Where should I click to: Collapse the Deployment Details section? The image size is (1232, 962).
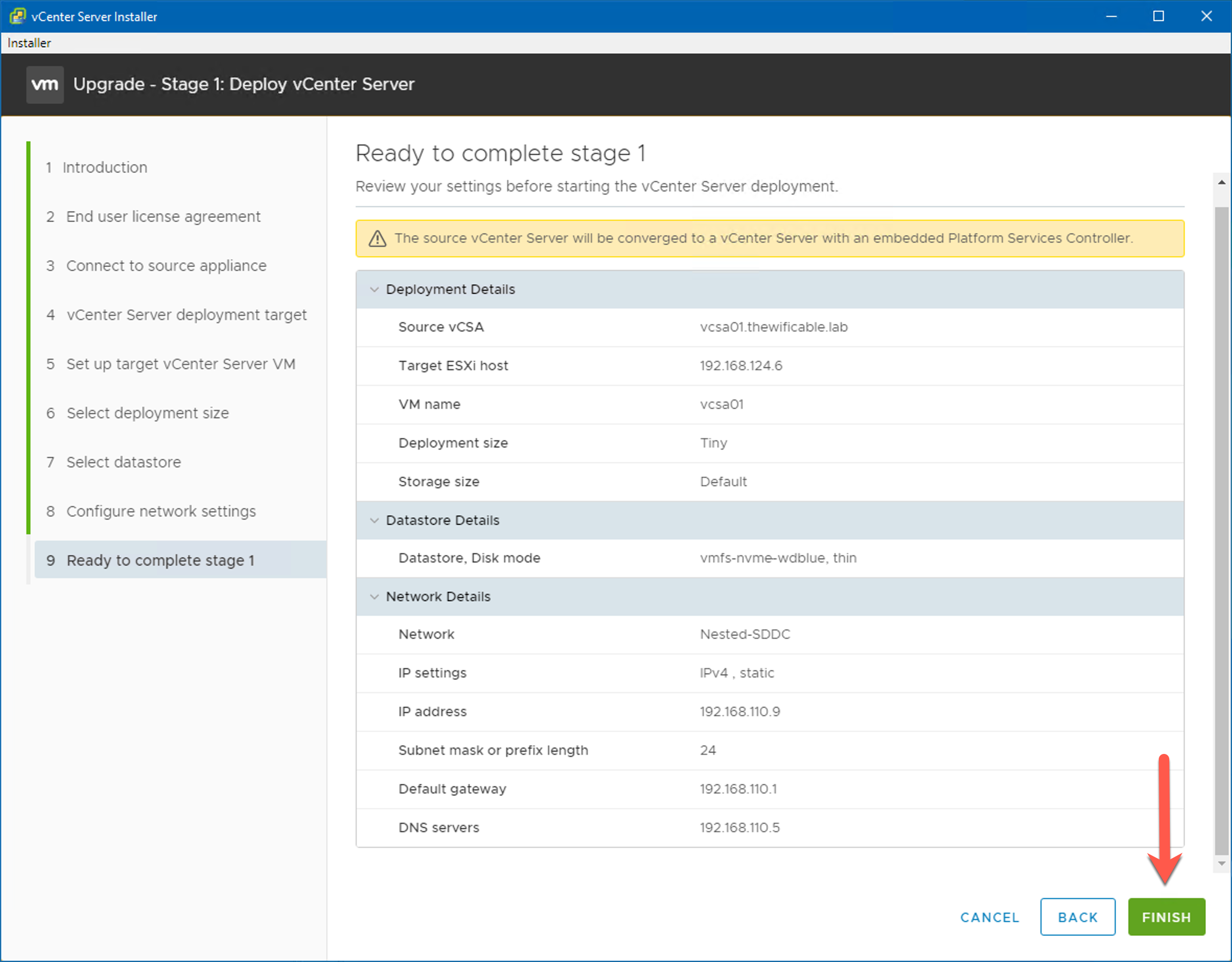point(374,289)
